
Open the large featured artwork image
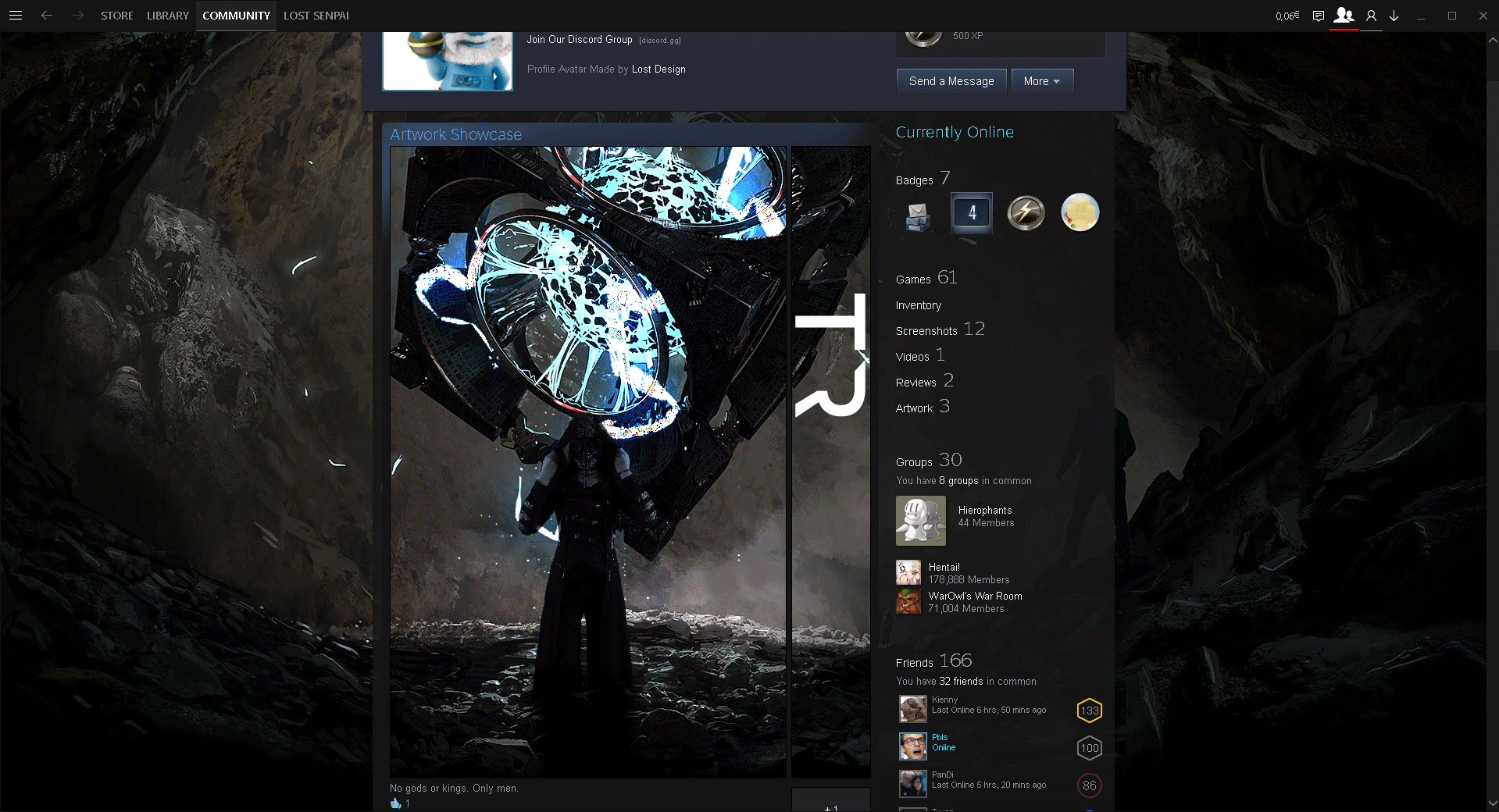[x=588, y=462]
